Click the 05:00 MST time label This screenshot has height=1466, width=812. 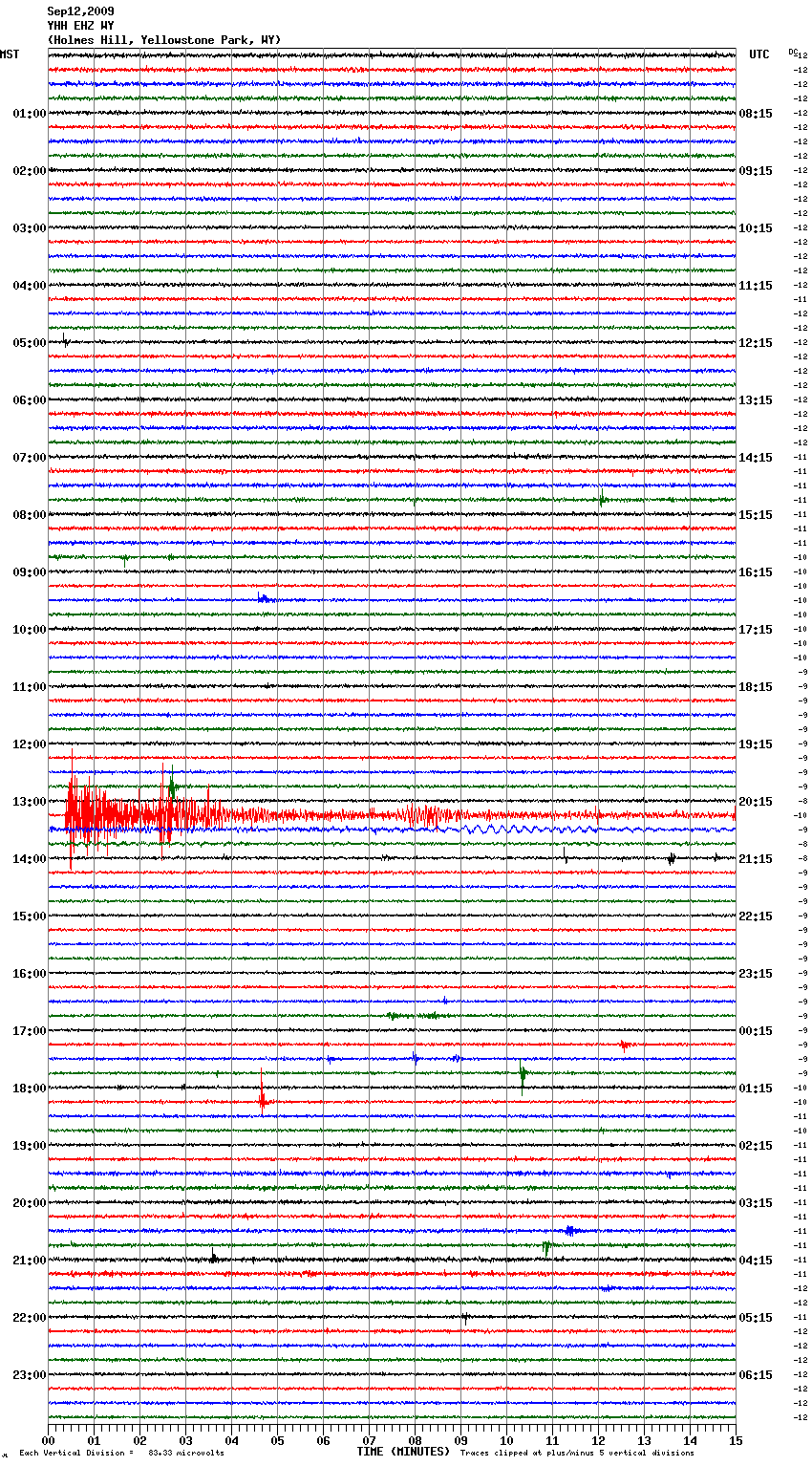pos(29,343)
